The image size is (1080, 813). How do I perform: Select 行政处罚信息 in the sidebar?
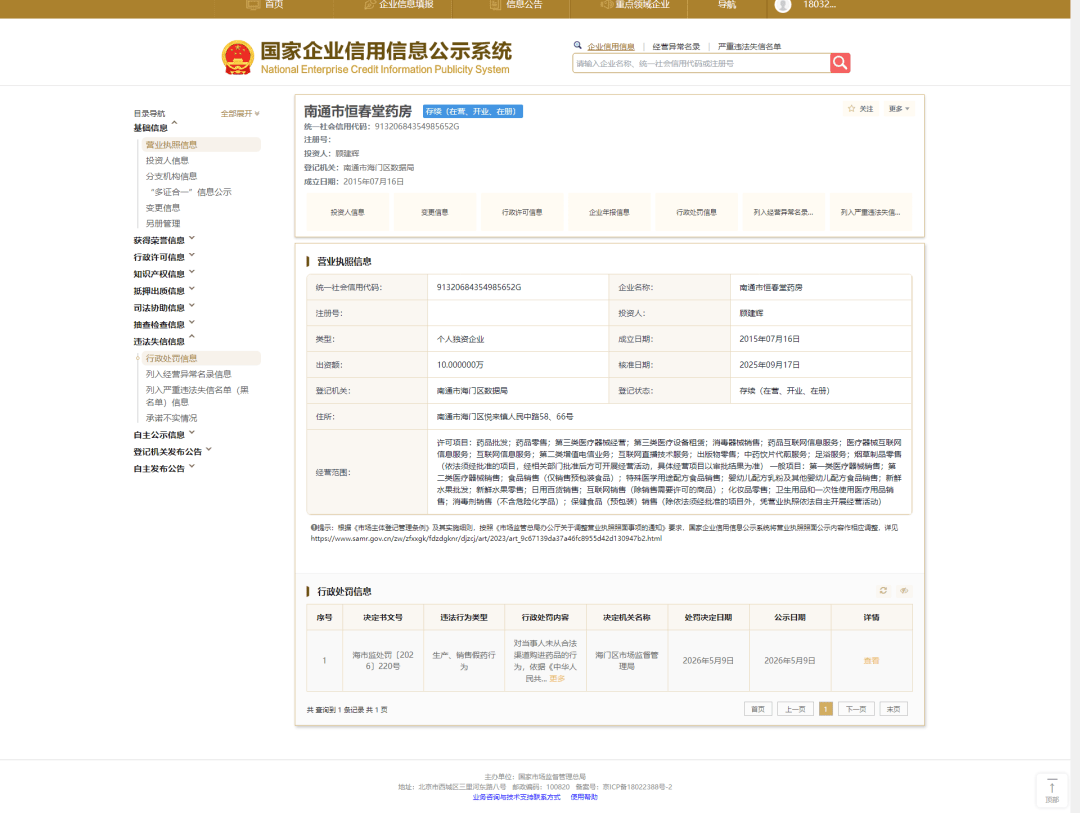pos(200,358)
